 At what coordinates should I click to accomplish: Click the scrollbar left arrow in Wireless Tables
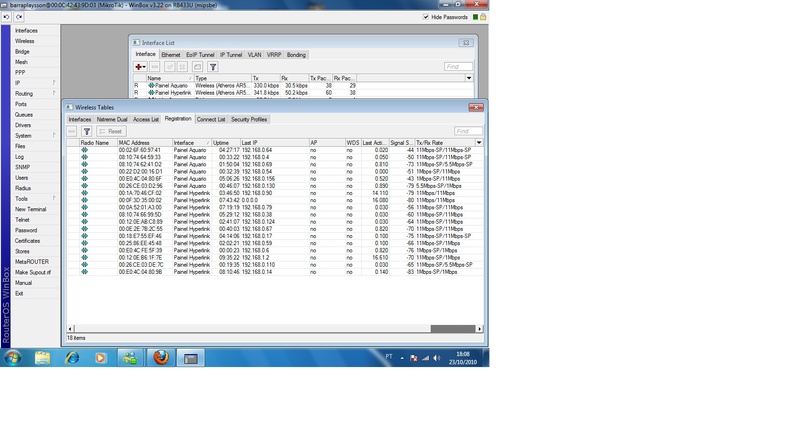tap(70, 329)
